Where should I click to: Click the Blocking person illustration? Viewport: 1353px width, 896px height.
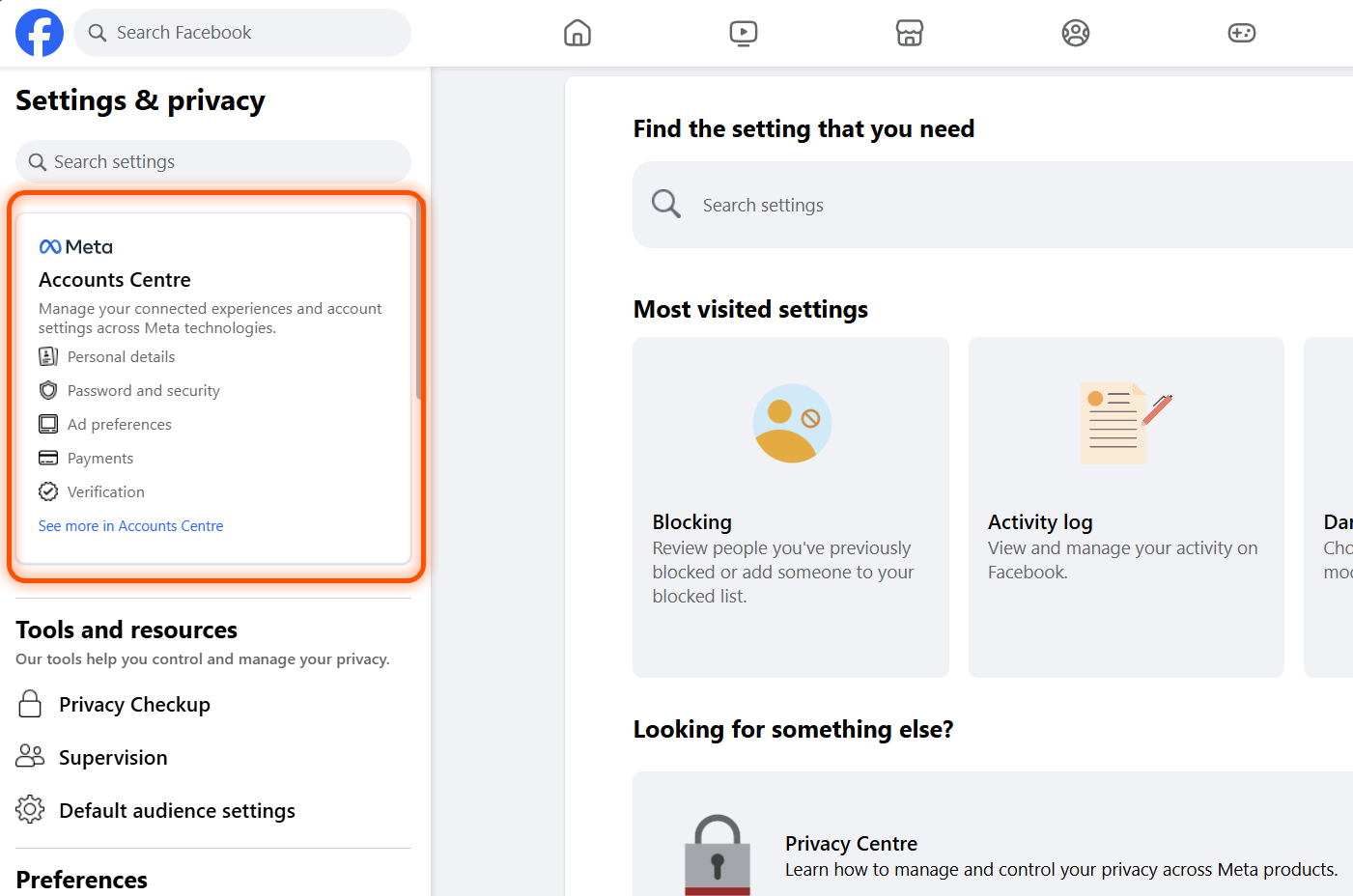tap(792, 424)
